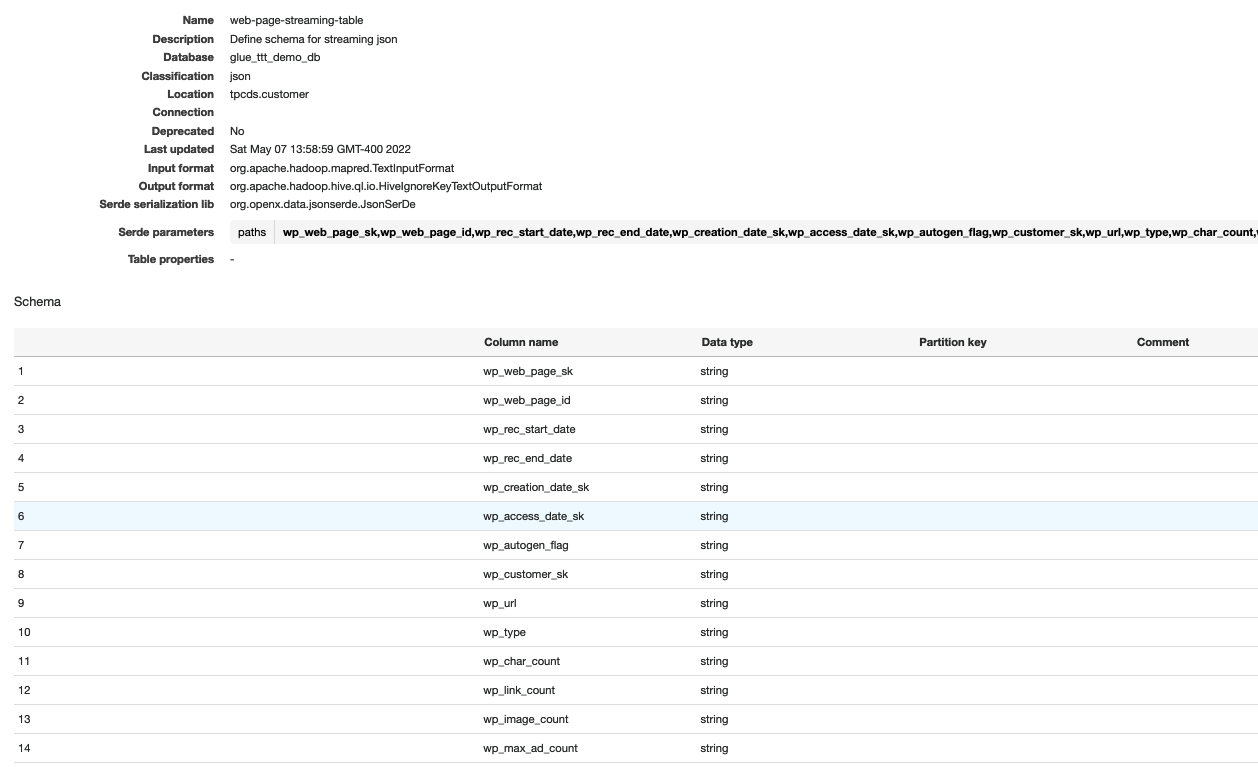Select column wp_image_count
Screen dimensions: 1258x767
point(526,719)
